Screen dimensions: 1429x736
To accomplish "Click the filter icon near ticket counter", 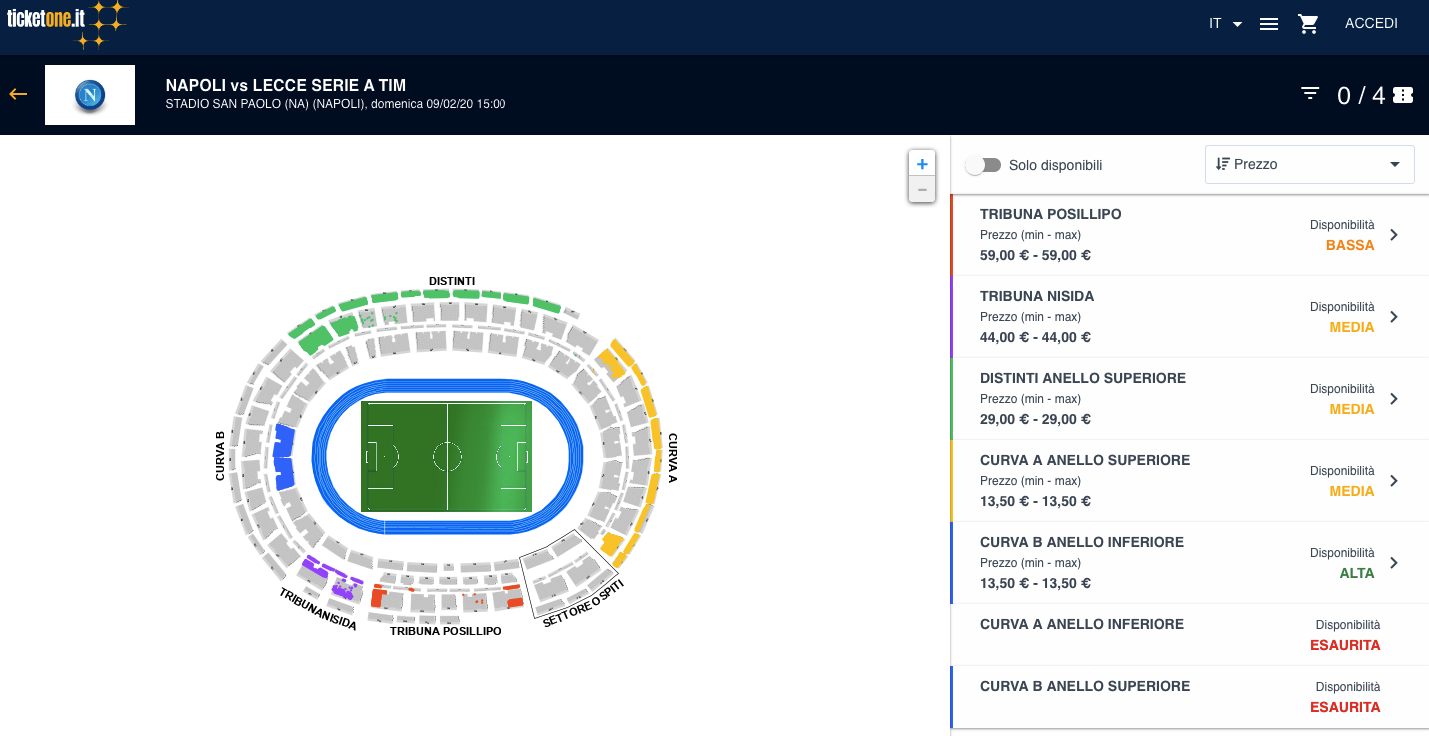I will pyautogui.click(x=1310, y=93).
